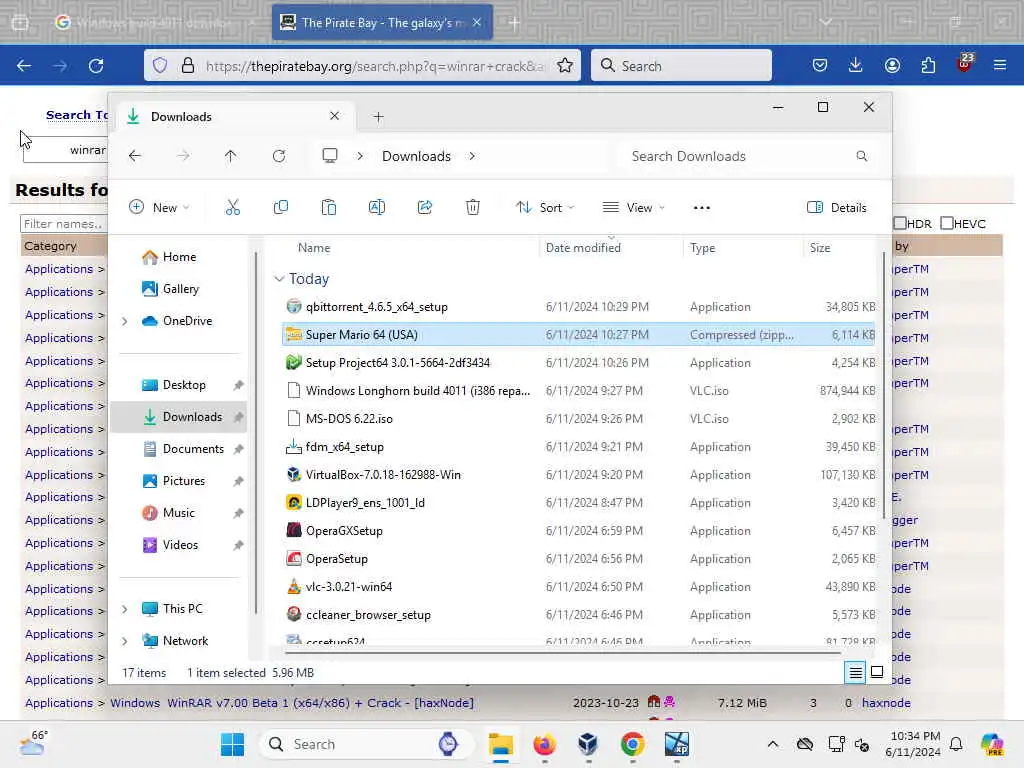Screen dimensions: 1024x768
Task: Sort by Name column header
Action: click(314, 248)
